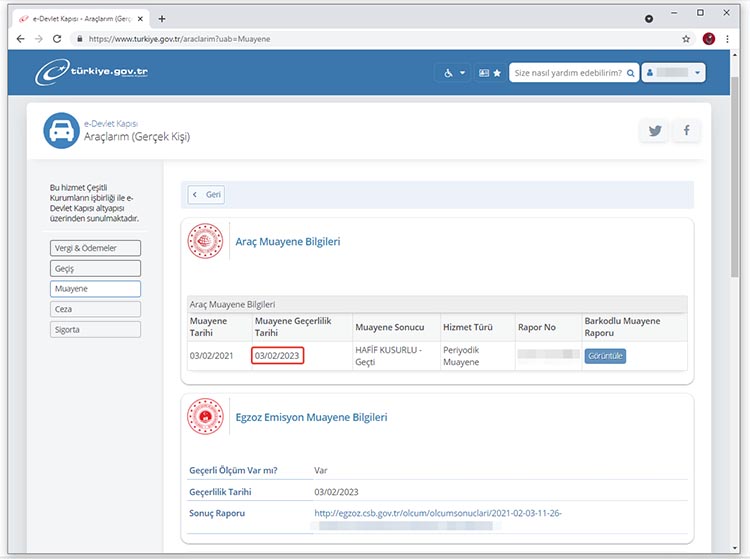The image size is (750, 559).
Task: Expand the accessibility options dropdown
Action: (x=454, y=73)
